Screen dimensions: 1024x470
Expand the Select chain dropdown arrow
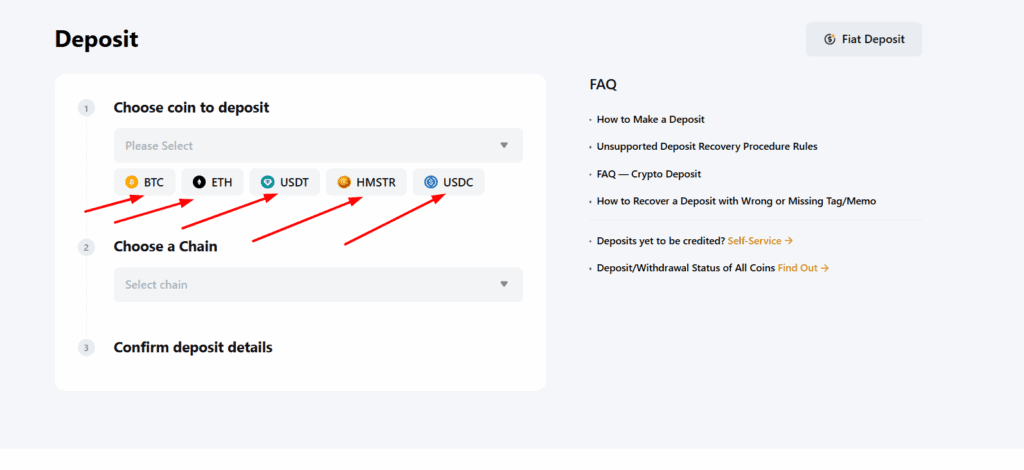pos(504,285)
